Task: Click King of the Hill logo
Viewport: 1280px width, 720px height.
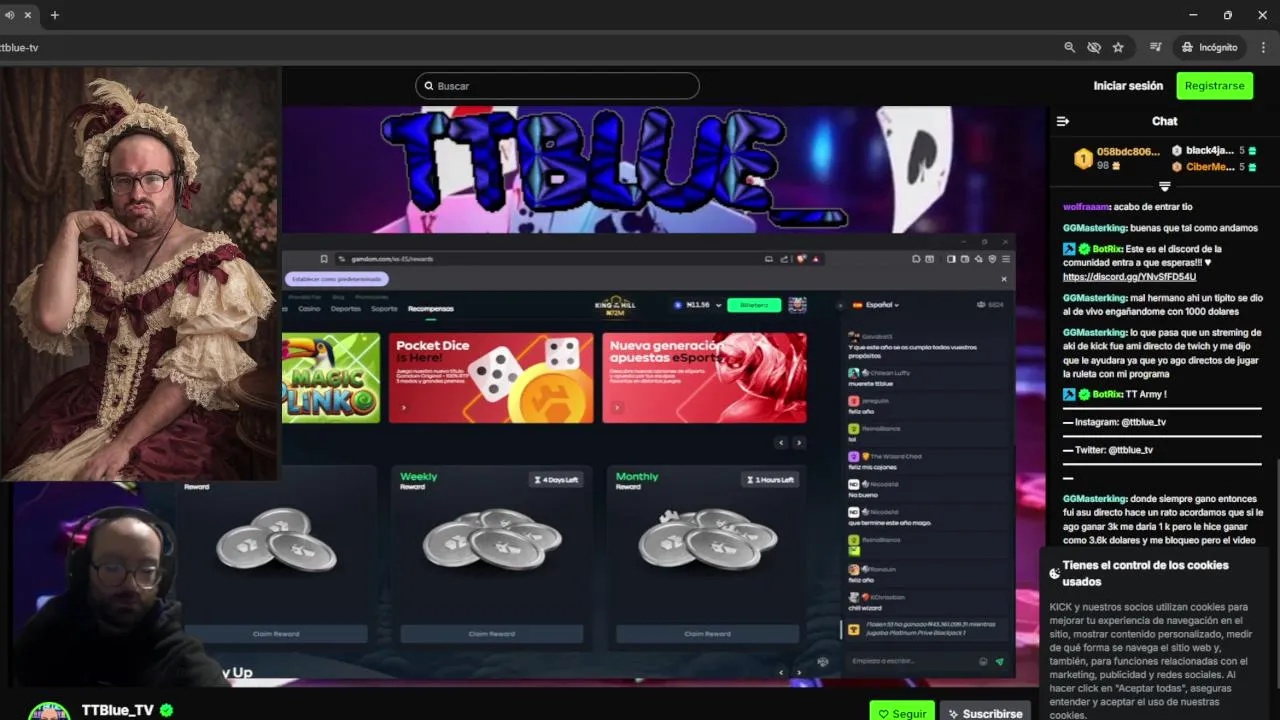Action: (x=615, y=307)
